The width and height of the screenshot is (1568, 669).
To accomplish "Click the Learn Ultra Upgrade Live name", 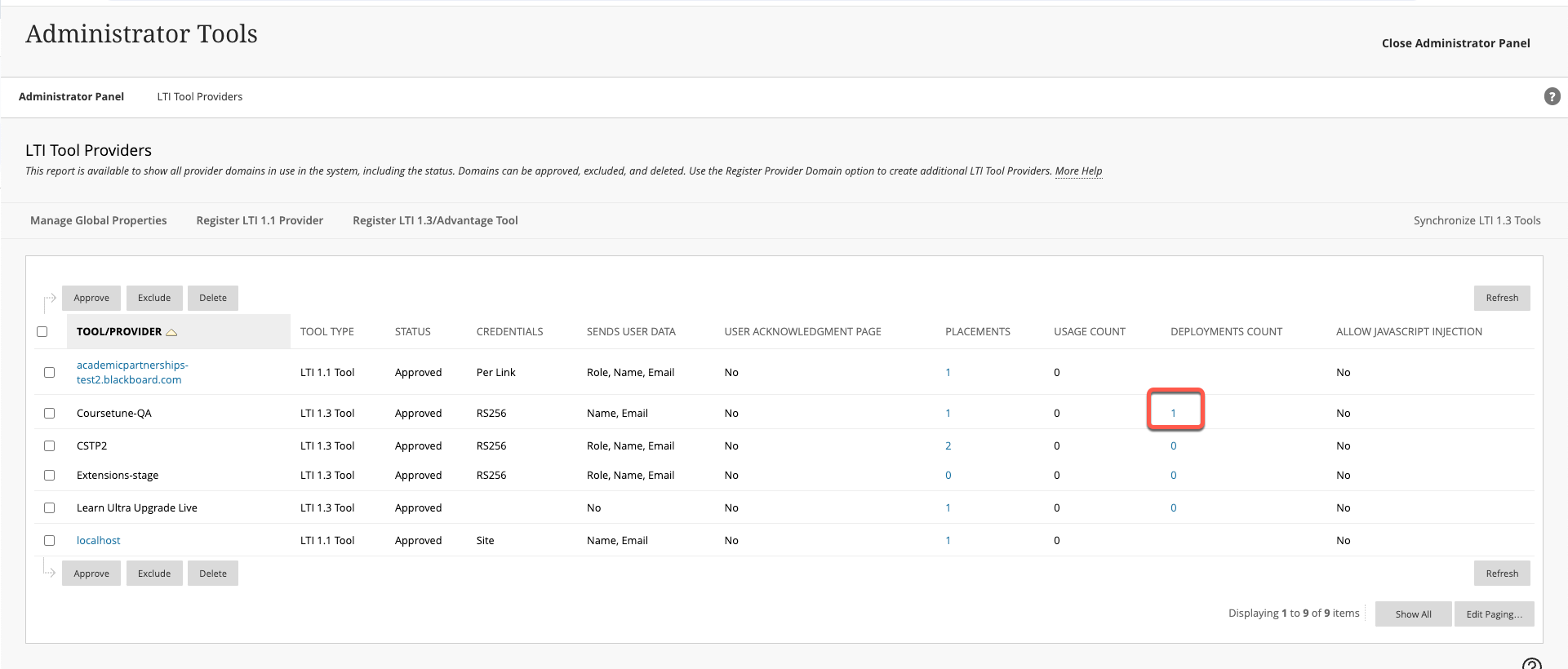I will pos(137,507).
